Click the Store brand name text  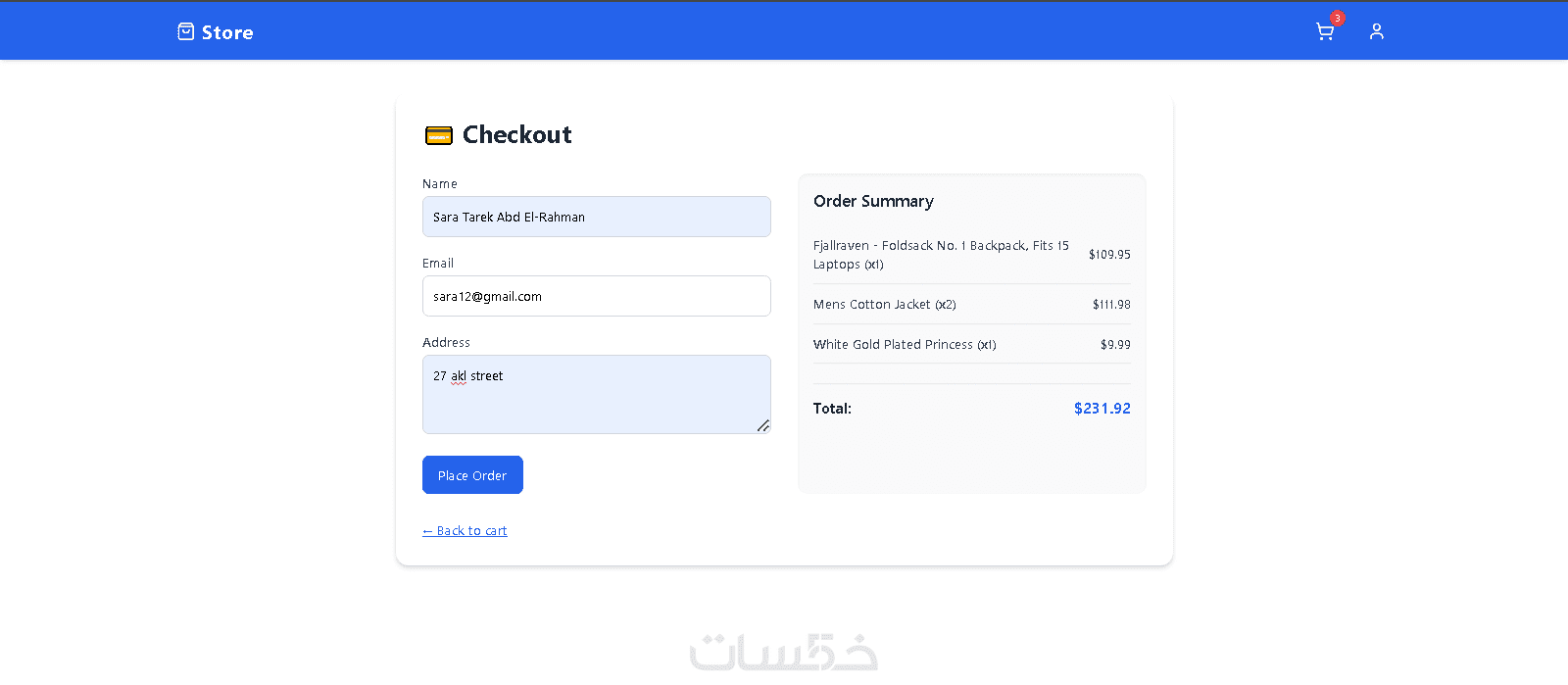pos(227,32)
